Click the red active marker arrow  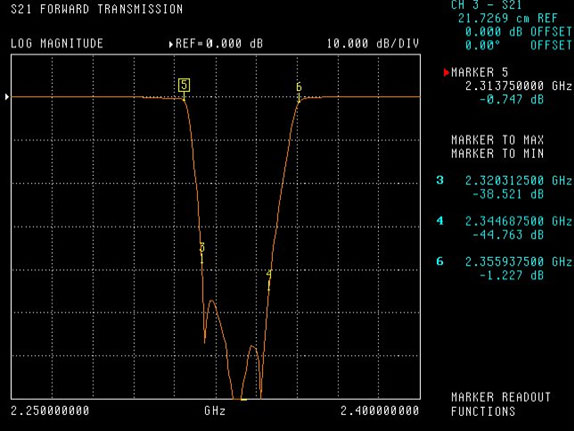(446, 72)
